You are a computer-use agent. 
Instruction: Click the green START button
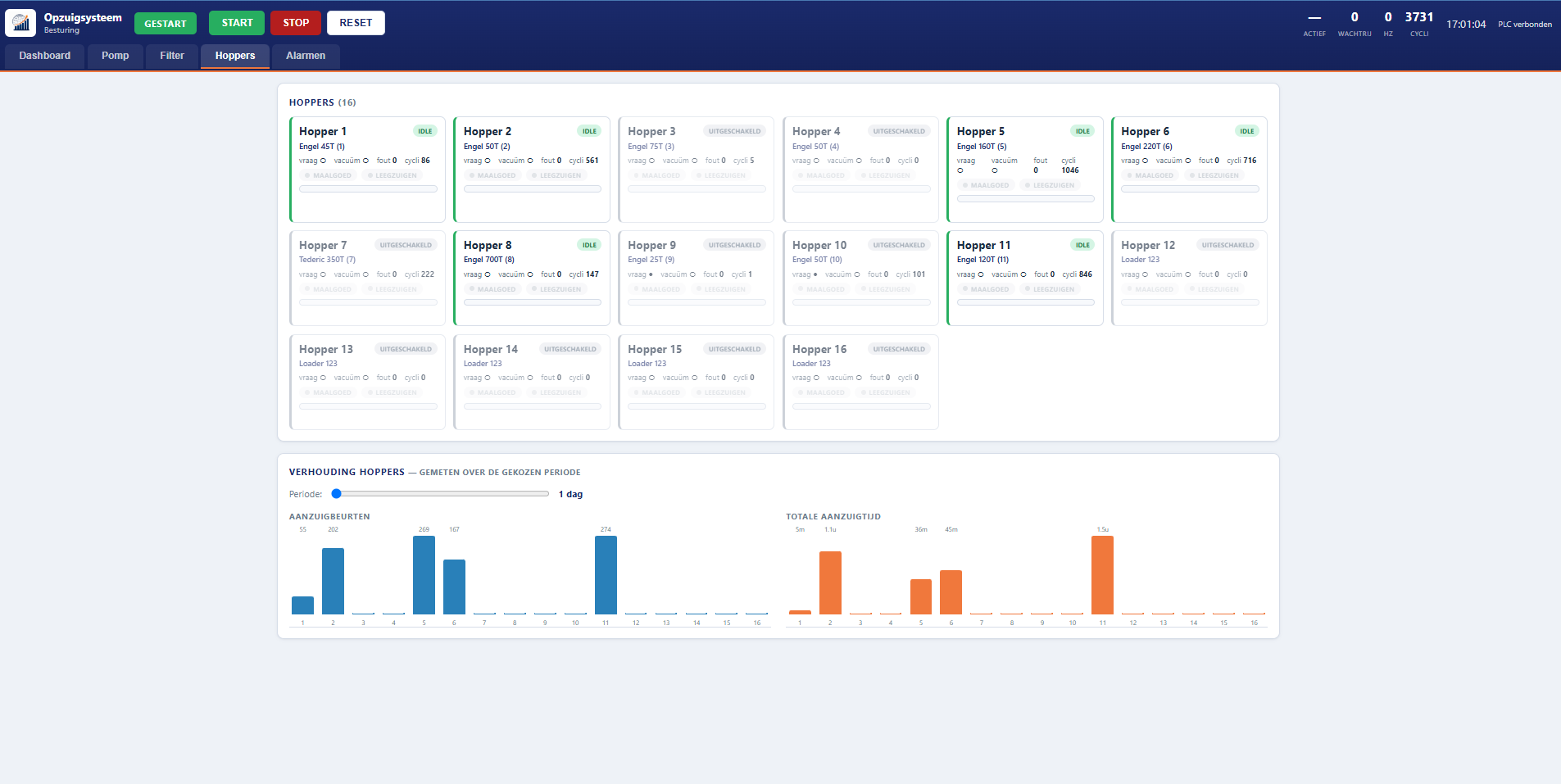(237, 23)
